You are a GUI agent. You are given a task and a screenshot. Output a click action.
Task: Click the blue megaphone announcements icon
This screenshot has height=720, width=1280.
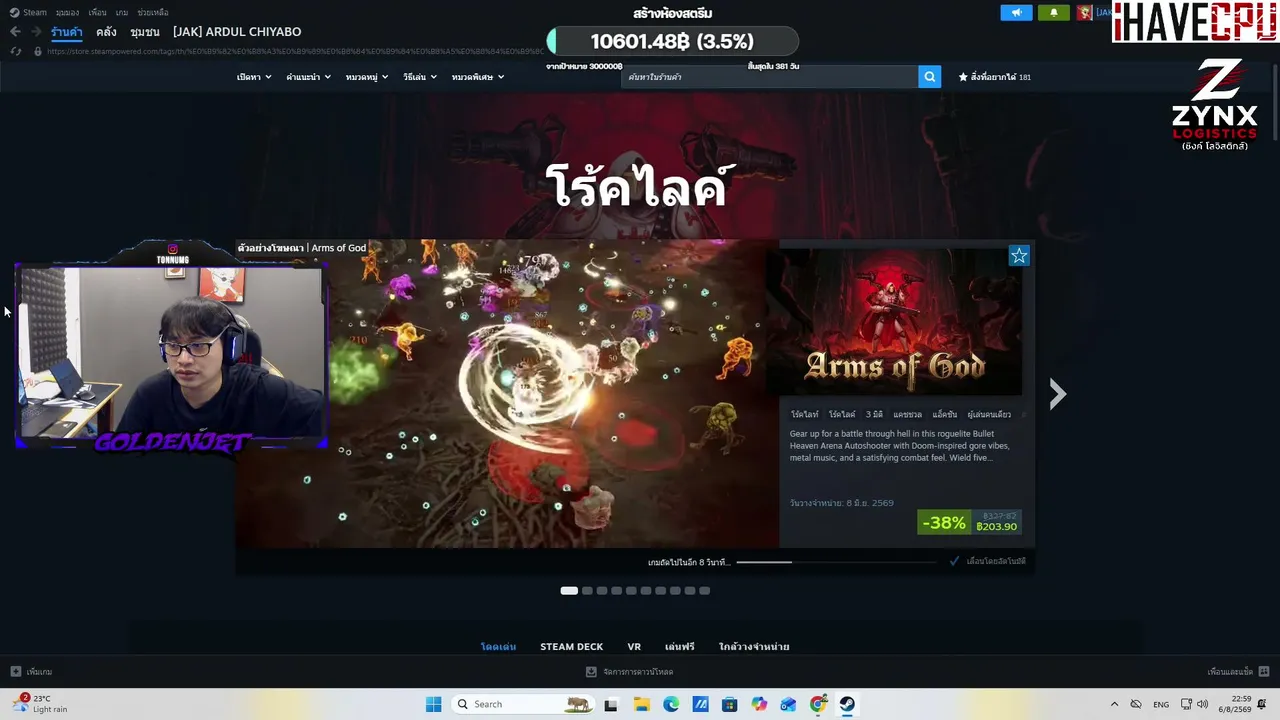(x=1016, y=13)
